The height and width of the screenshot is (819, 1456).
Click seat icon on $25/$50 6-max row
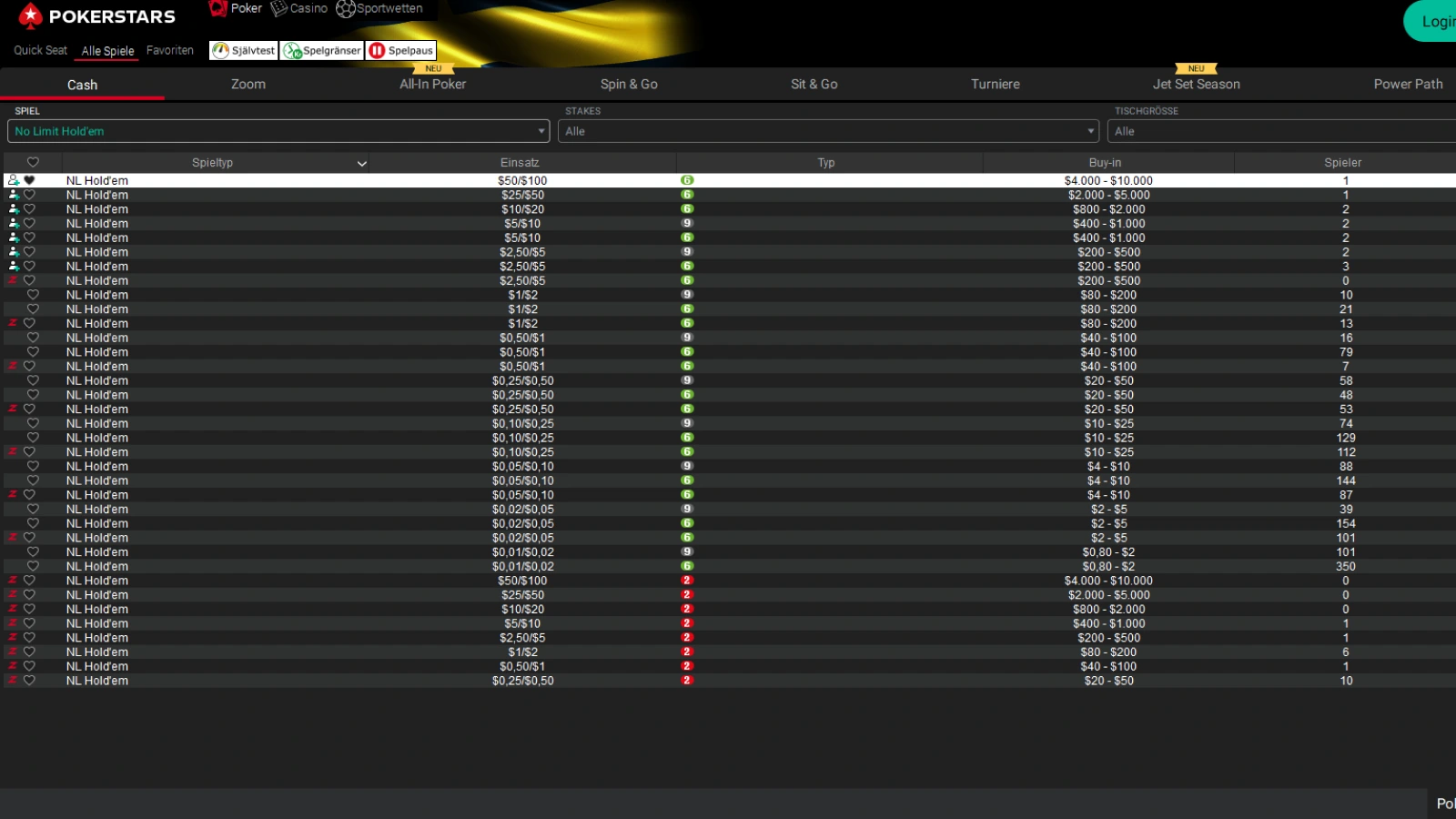[x=14, y=195]
